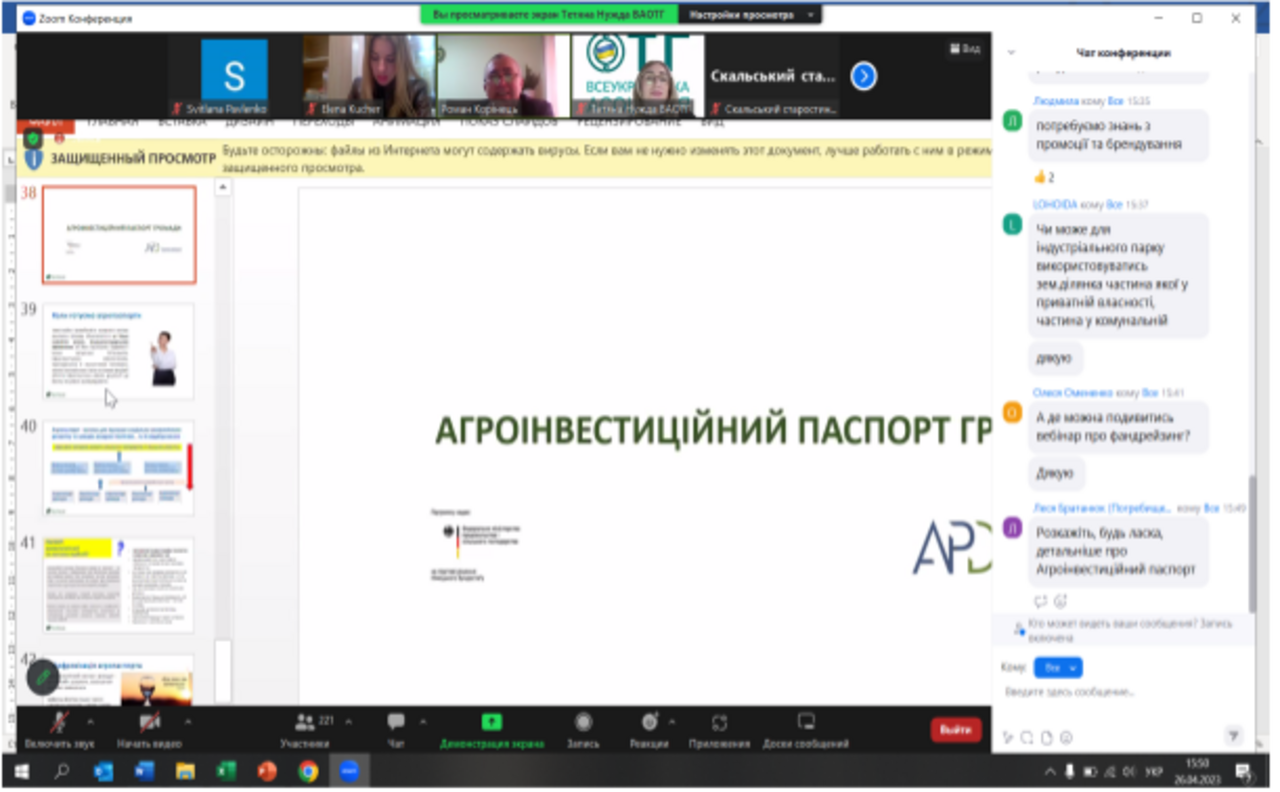Send chat message with arrow icon
1280x792 pixels.
1234,735
